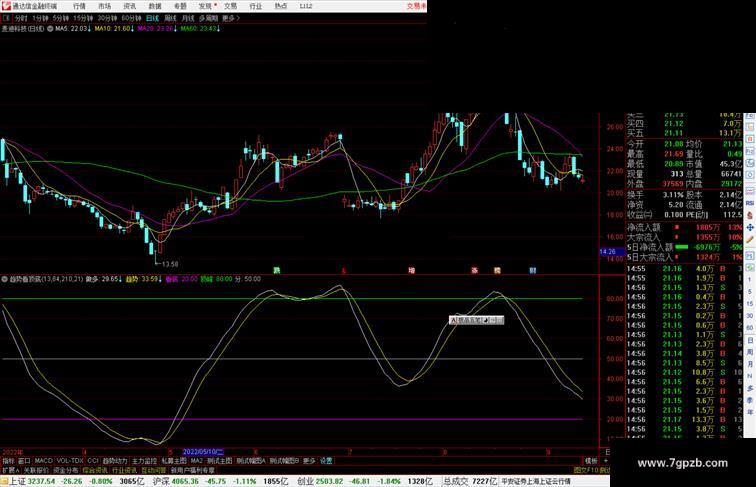The image size is (756, 487).
Task: Select the 15分钟 period
Action: tap(82, 18)
